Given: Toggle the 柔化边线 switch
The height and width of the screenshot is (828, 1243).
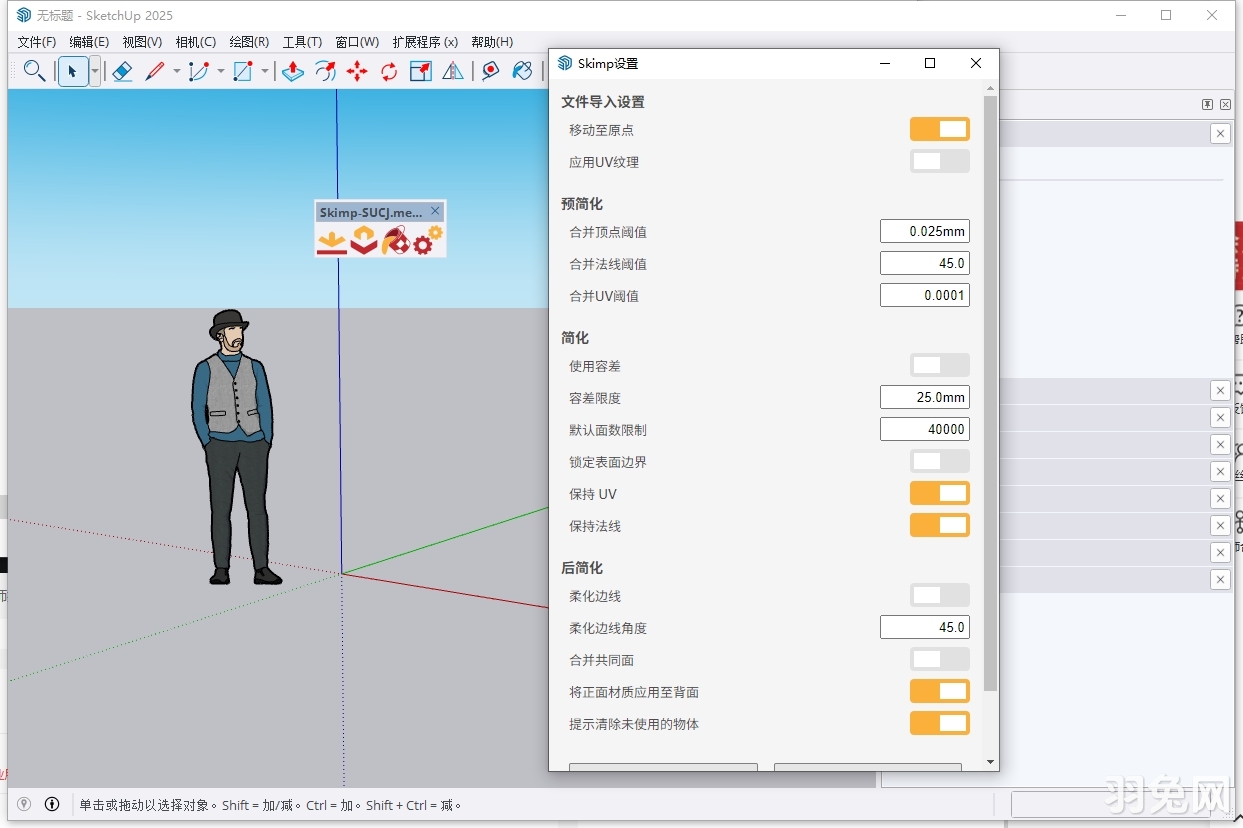Looking at the screenshot, I should pyautogui.click(x=939, y=595).
